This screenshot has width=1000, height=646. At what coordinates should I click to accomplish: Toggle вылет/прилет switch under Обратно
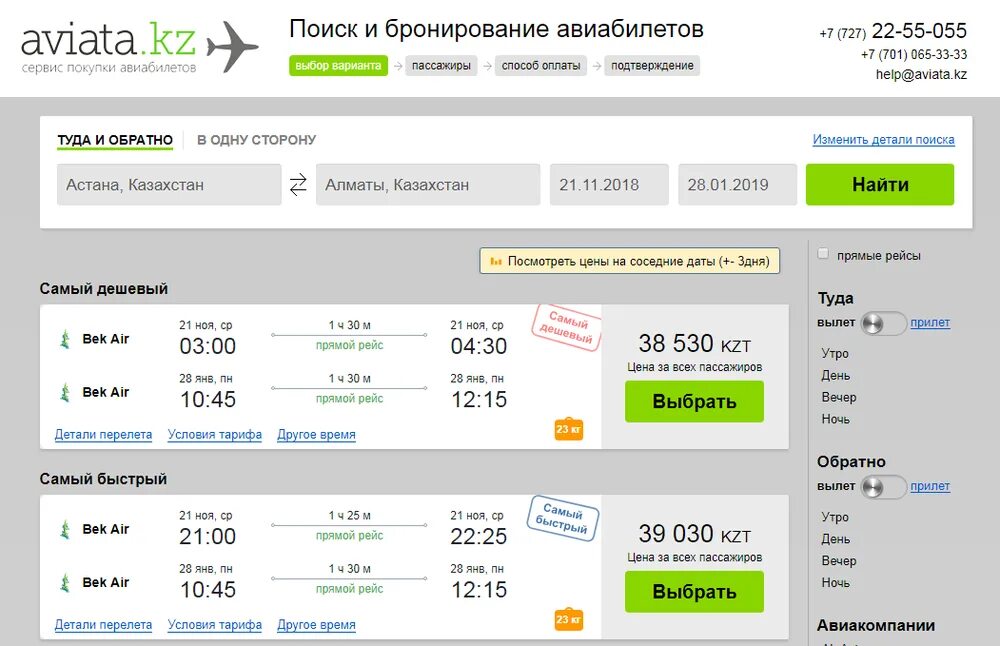coord(883,487)
